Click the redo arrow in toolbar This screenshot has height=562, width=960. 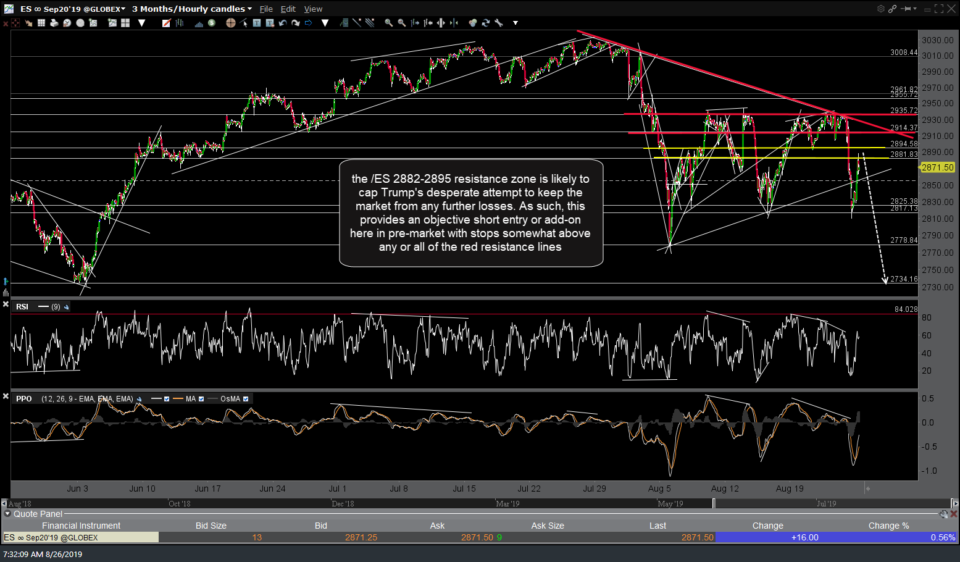click(x=296, y=23)
